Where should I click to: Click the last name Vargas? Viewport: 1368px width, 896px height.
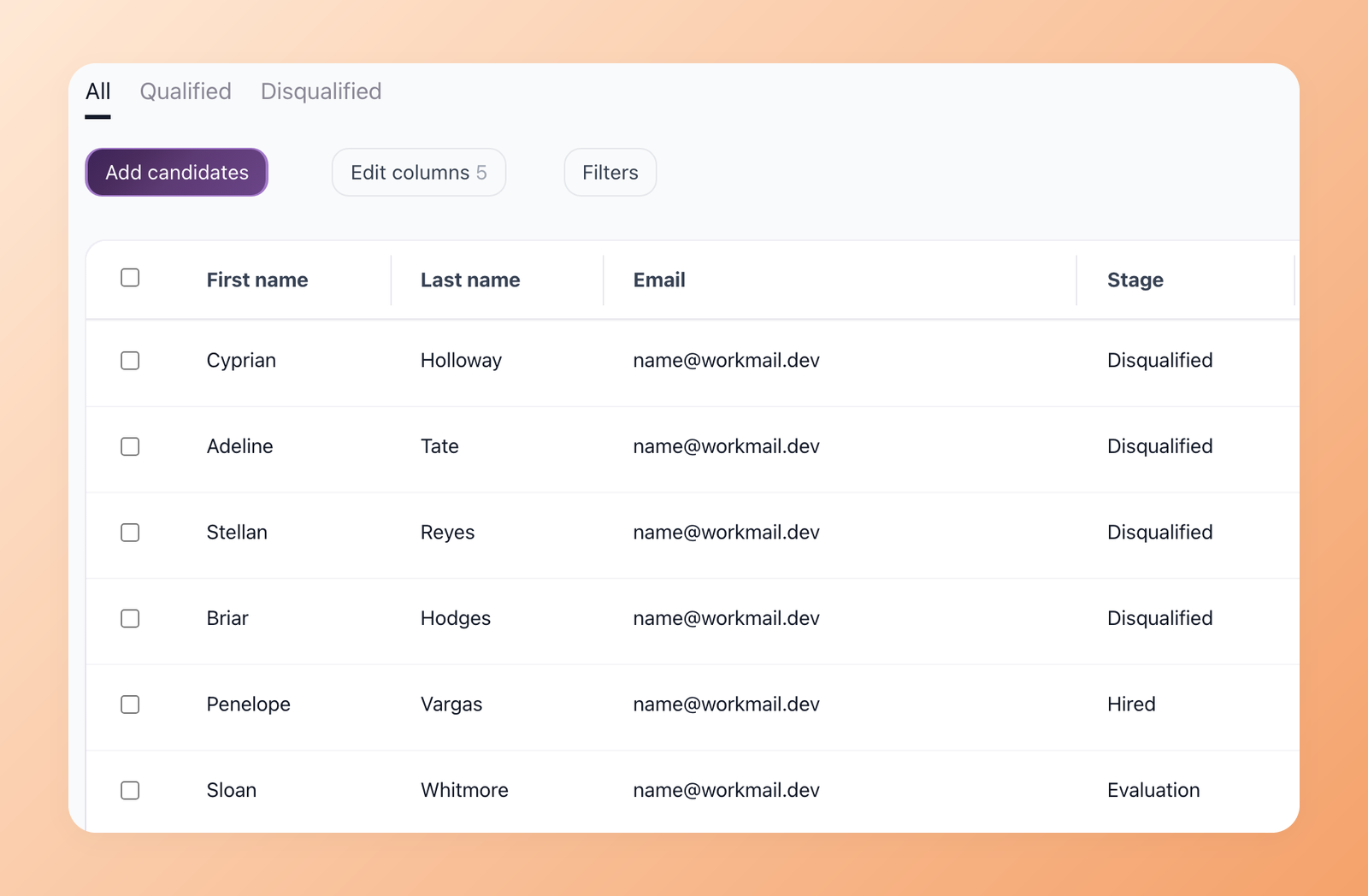pyautogui.click(x=451, y=704)
